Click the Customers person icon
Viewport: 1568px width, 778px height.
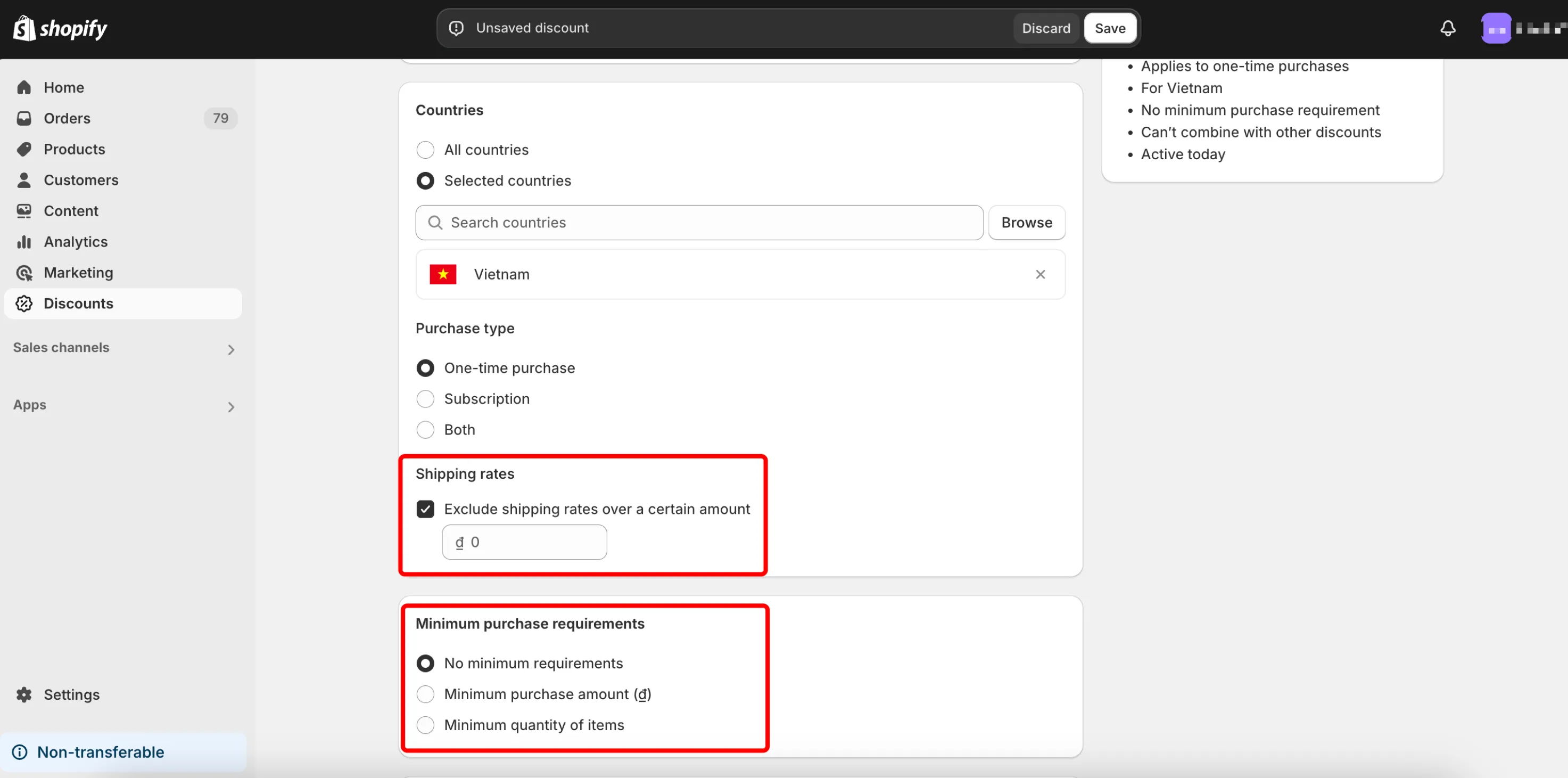(24, 180)
